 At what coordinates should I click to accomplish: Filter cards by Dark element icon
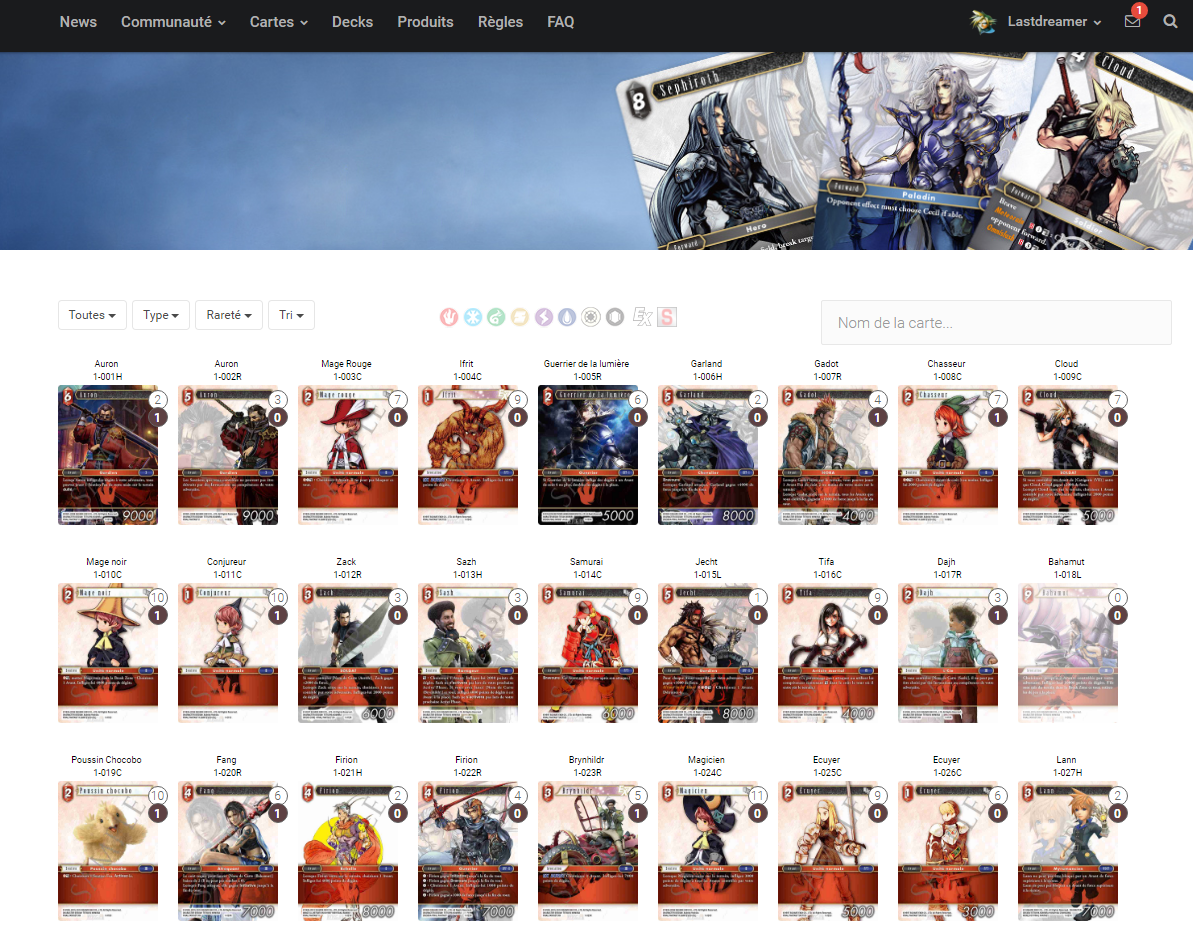[615, 317]
